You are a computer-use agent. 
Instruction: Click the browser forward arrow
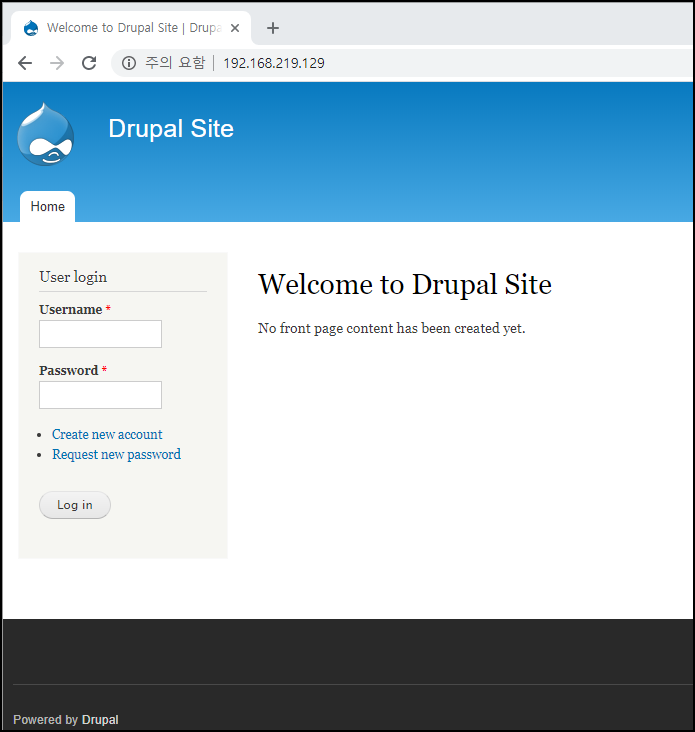(x=57, y=63)
